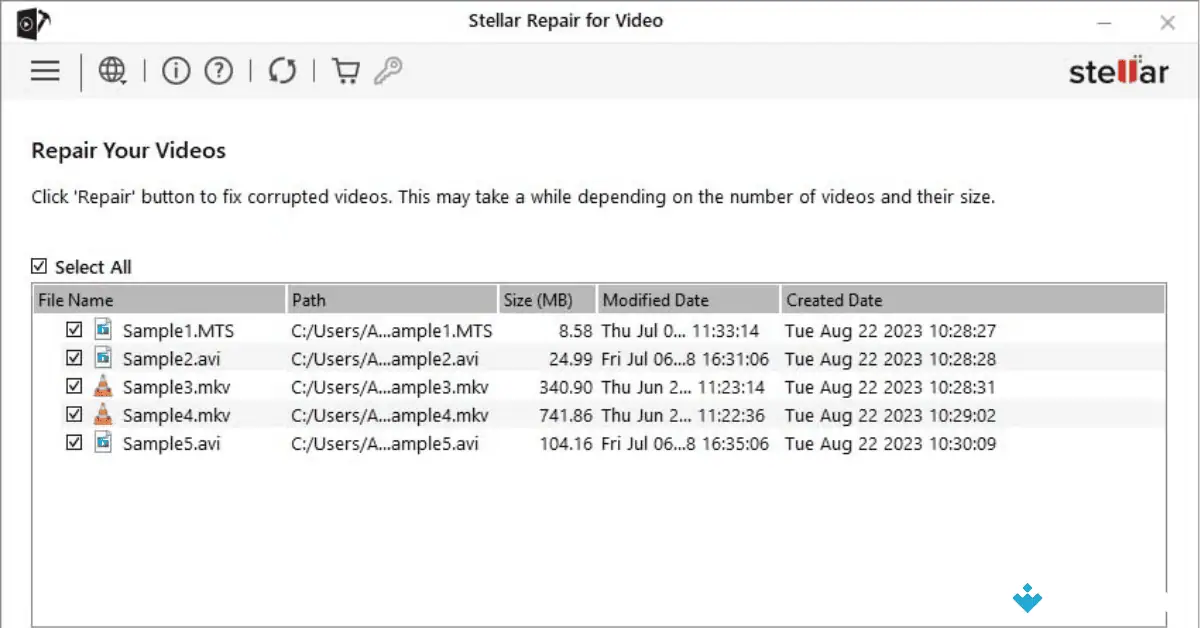
Task: Open the shopping cart purchase icon
Action: (344, 71)
